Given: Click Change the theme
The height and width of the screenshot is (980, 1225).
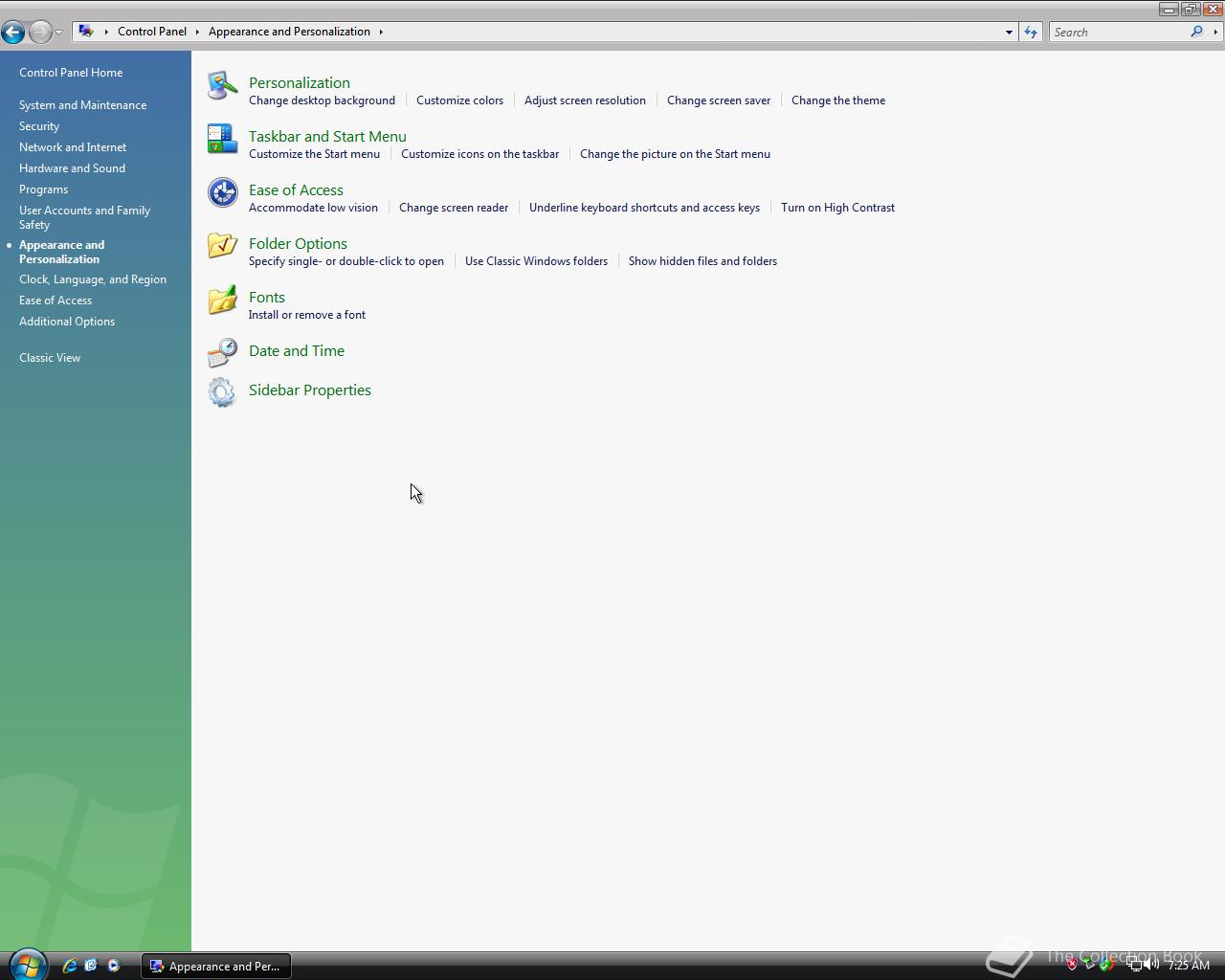Looking at the screenshot, I should pos(838,100).
